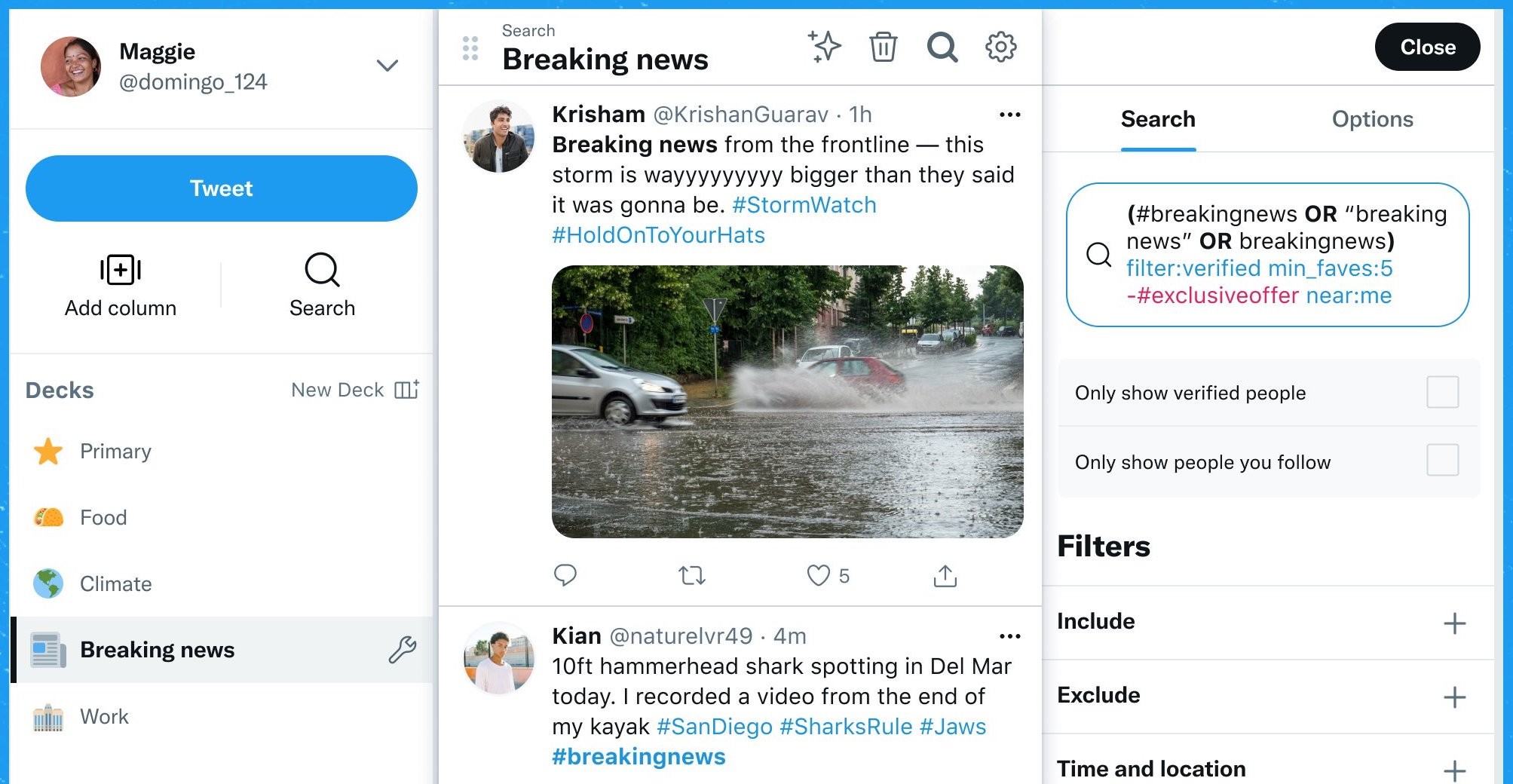The height and width of the screenshot is (784, 1513).
Task: Click the blue Tweet button
Action: pos(222,188)
